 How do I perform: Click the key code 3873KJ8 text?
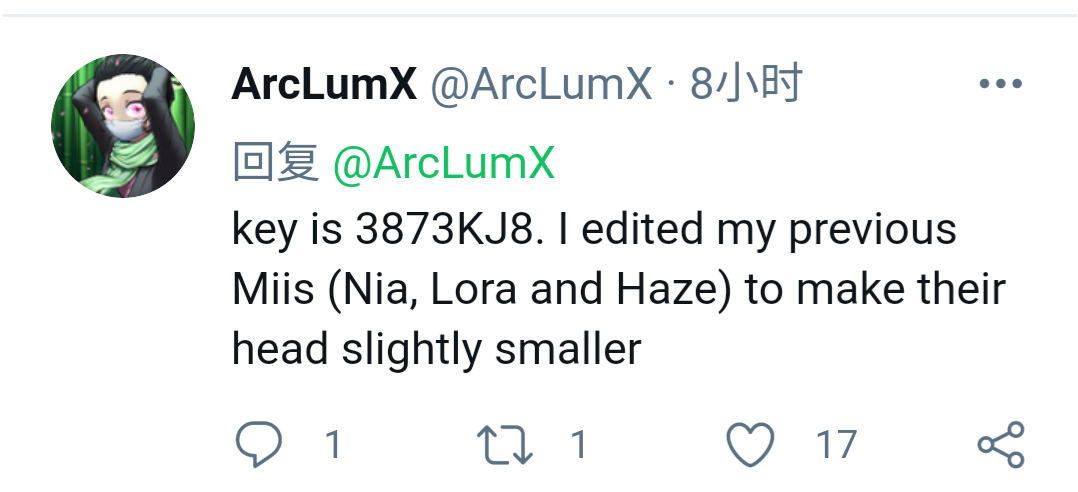tap(449, 230)
